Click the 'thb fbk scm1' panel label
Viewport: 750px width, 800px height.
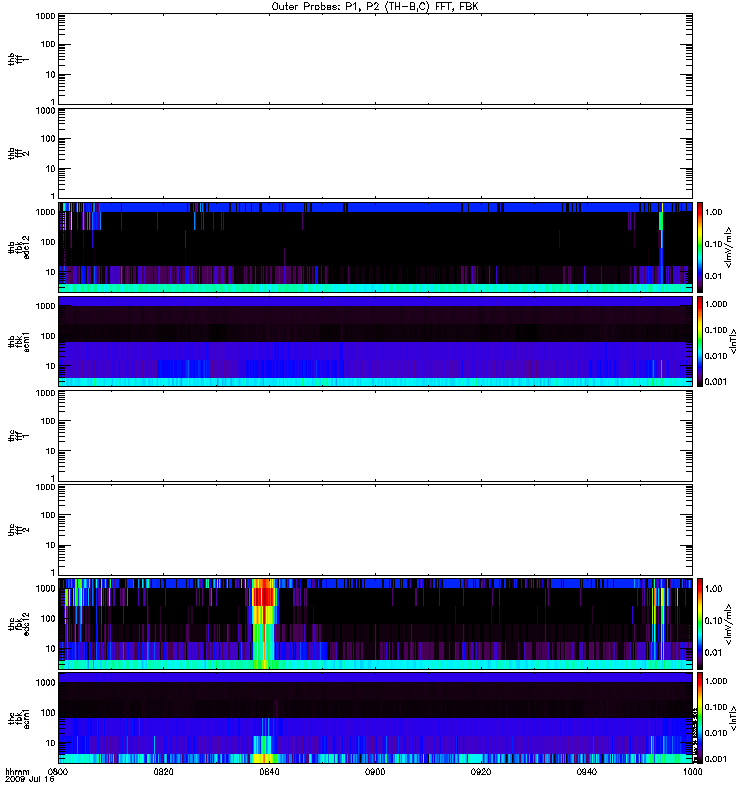18,341
